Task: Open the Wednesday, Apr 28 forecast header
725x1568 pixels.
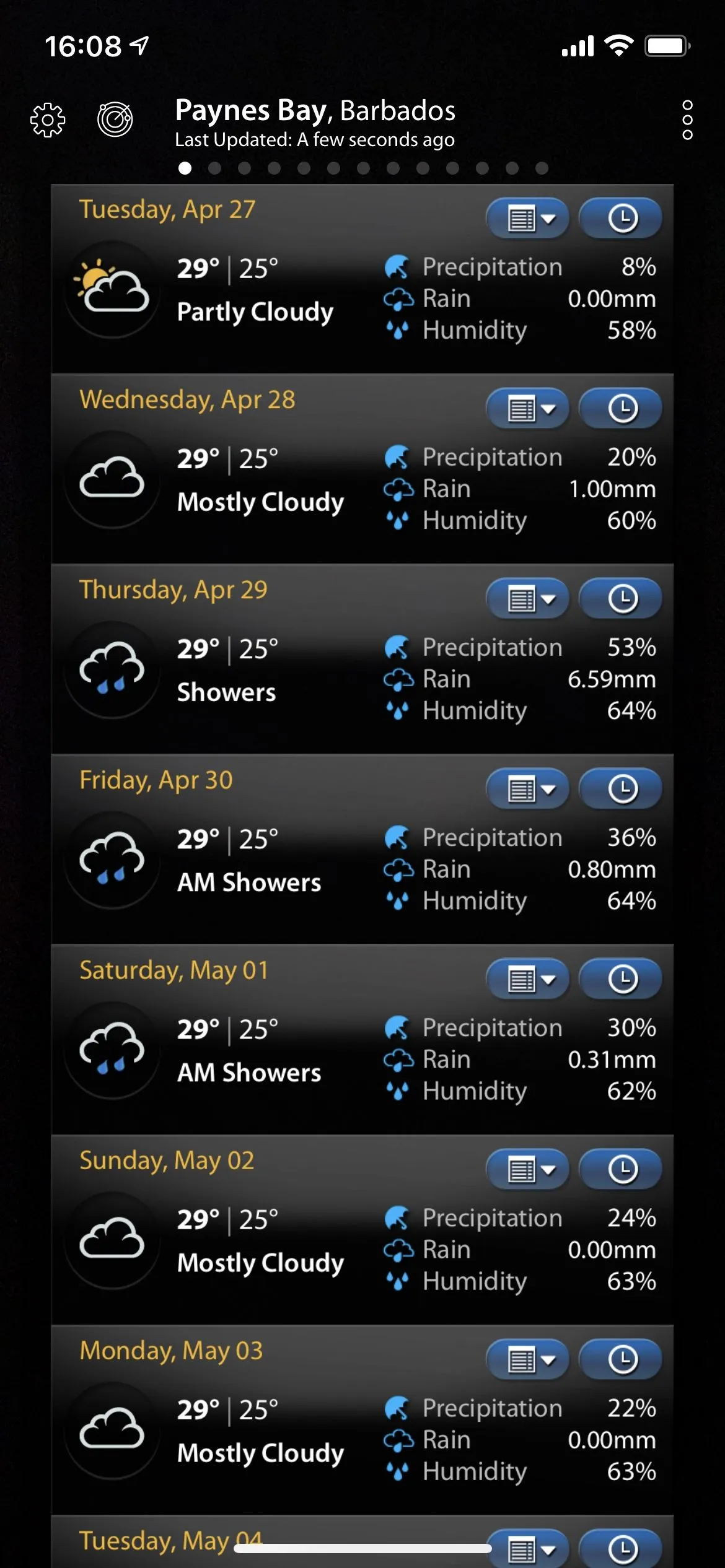Action: (x=187, y=399)
